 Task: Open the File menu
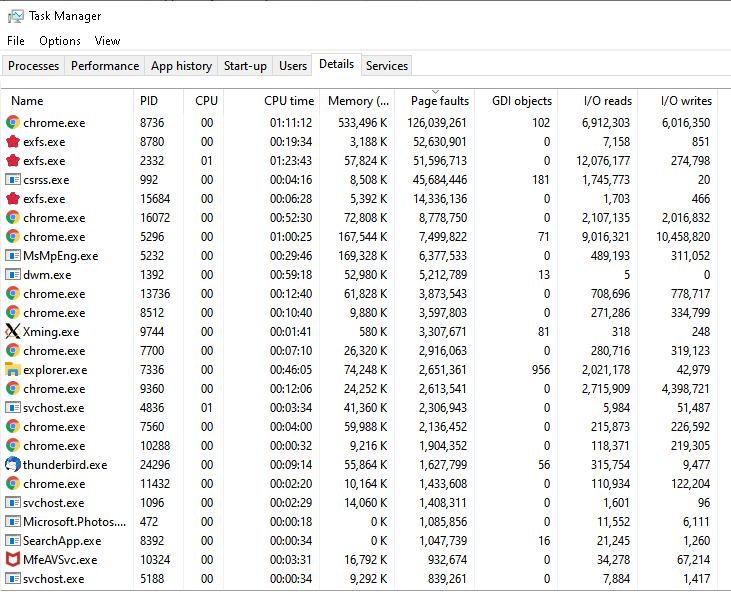point(16,41)
